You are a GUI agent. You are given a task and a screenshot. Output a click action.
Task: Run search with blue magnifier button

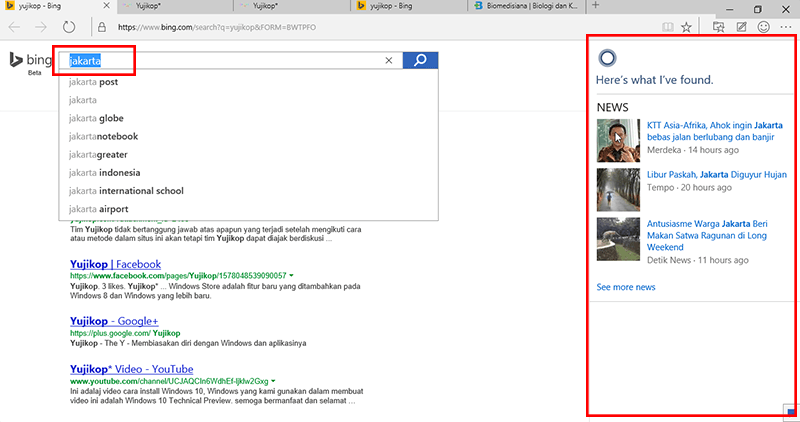[420, 60]
